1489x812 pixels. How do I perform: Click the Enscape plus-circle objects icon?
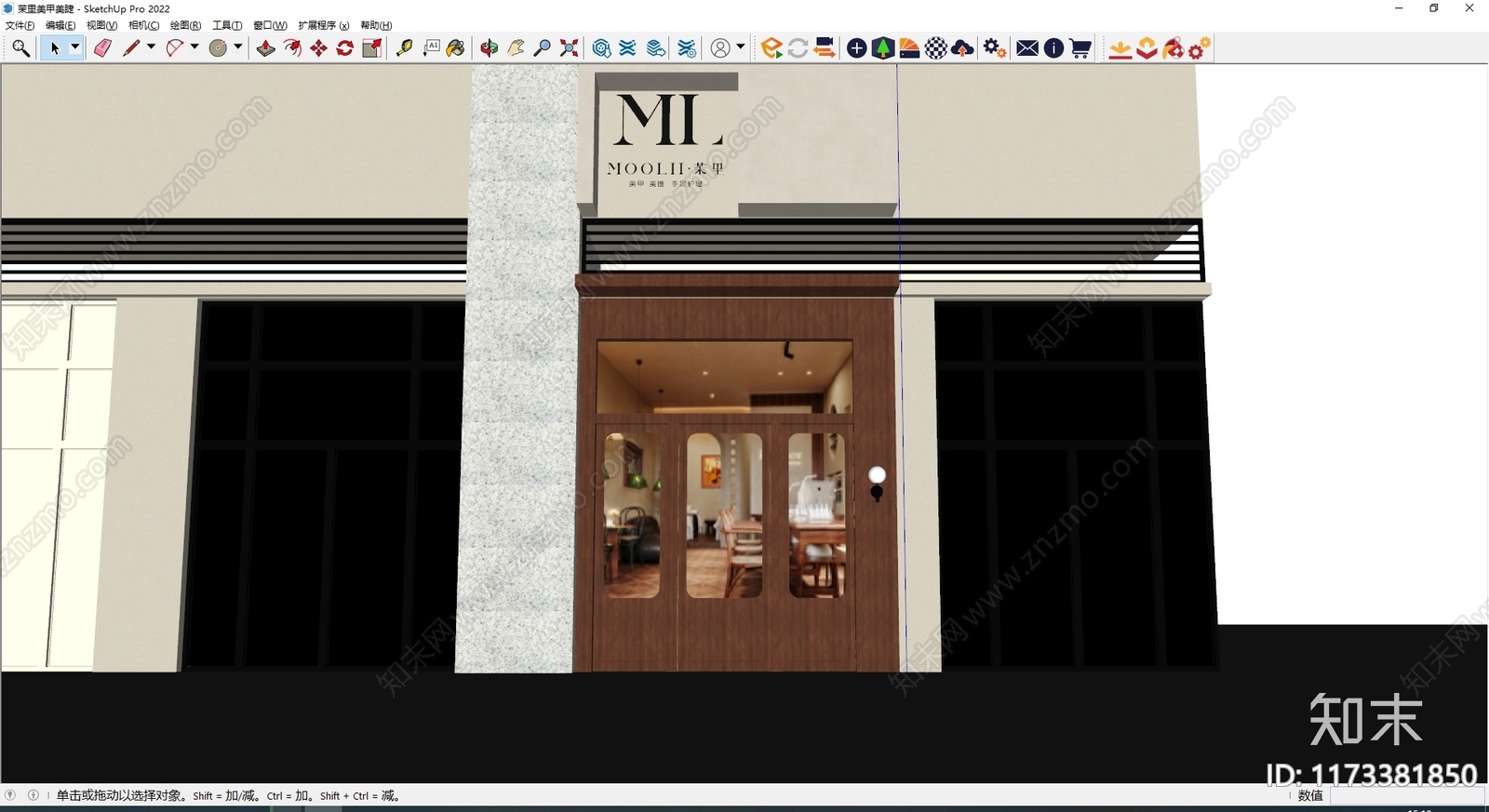pyautogui.click(x=856, y=48)
